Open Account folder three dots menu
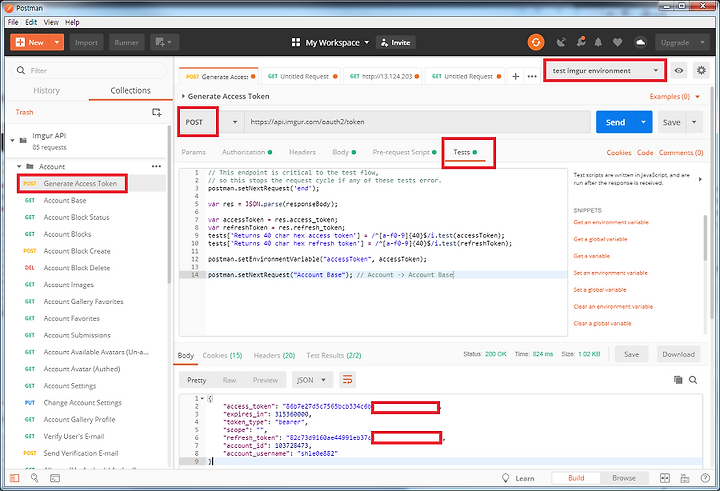This screenshot has height=491, width=720. 156,166
